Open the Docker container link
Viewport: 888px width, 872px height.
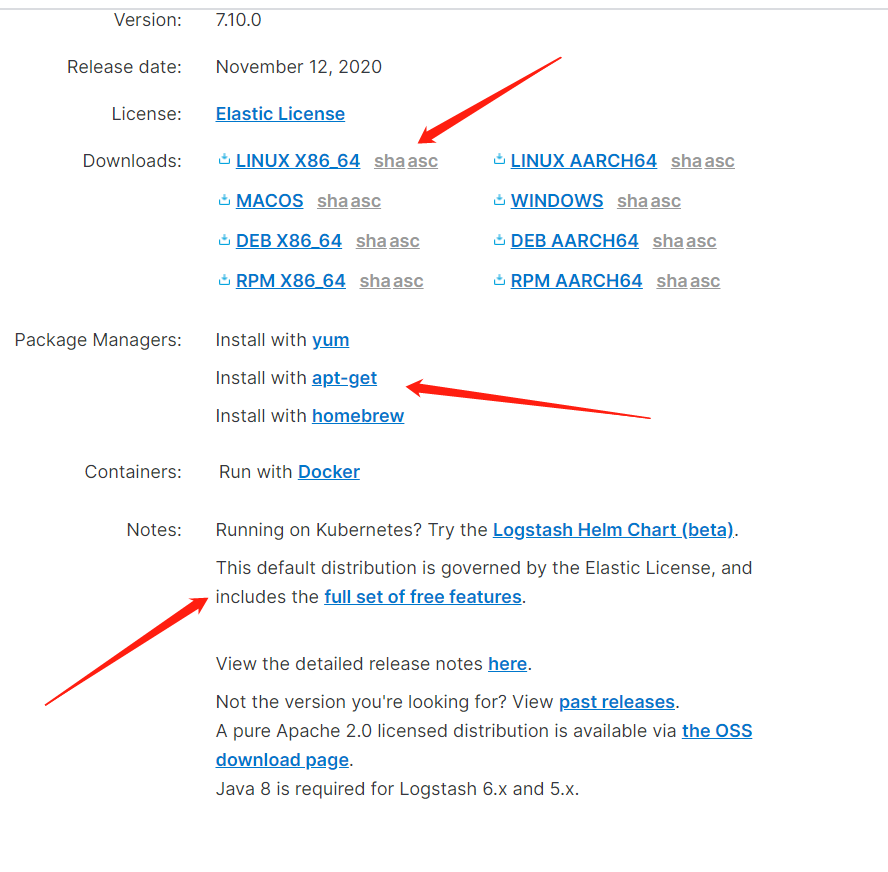[x=328, y=472]
